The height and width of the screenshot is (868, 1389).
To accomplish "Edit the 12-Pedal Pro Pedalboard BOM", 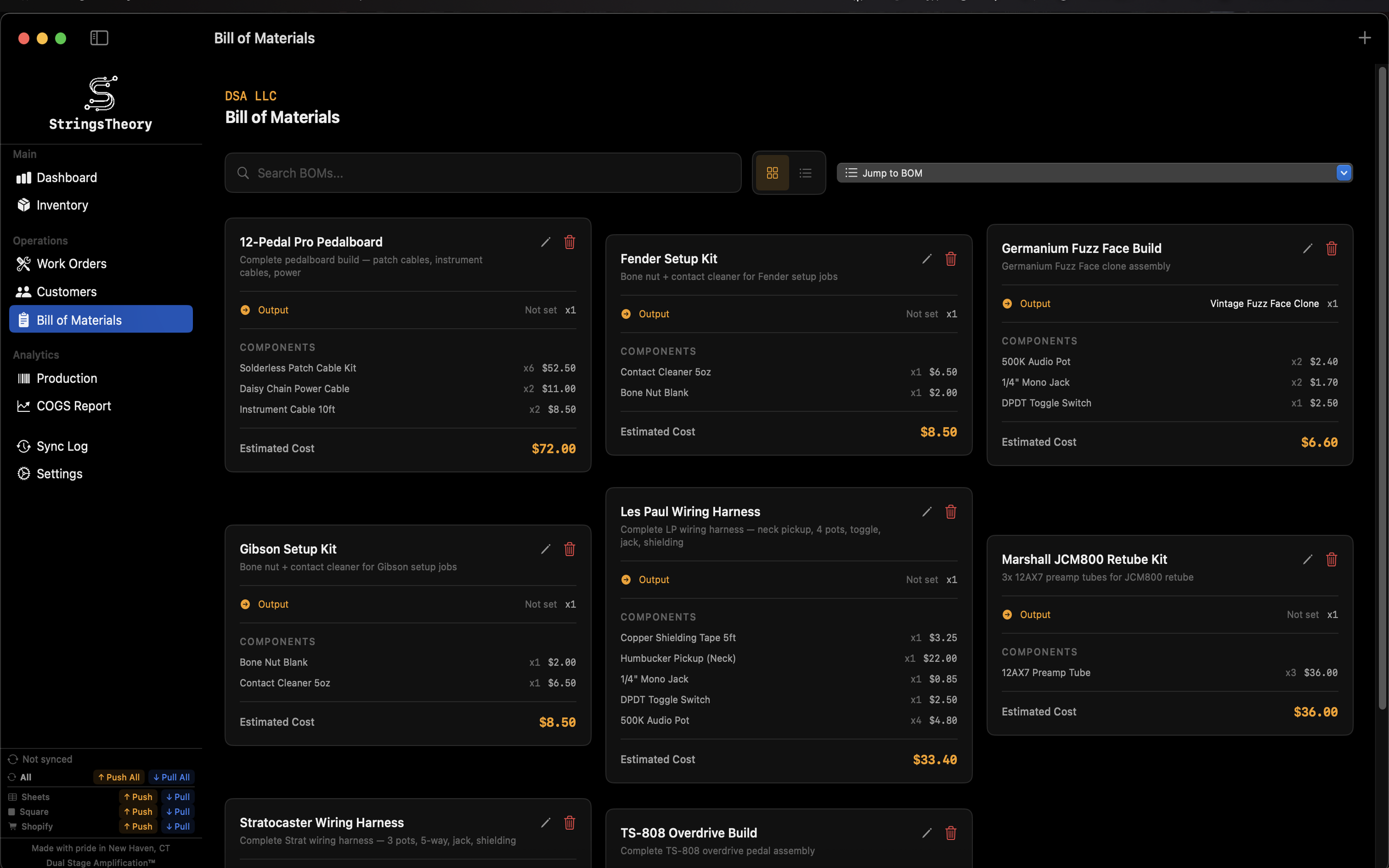I will (x=545, y=242).
